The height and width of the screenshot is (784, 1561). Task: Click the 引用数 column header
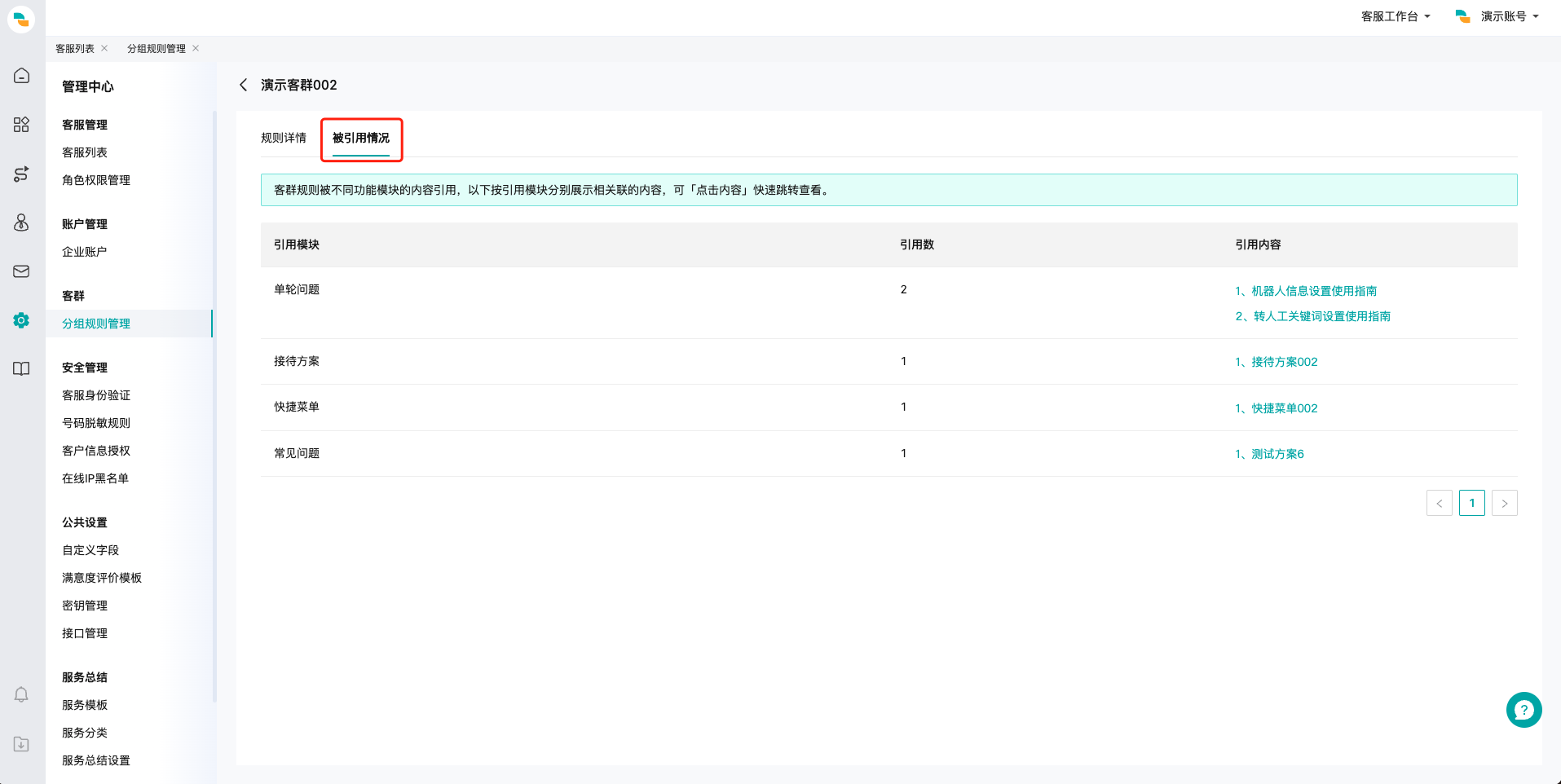coord(917,244)
